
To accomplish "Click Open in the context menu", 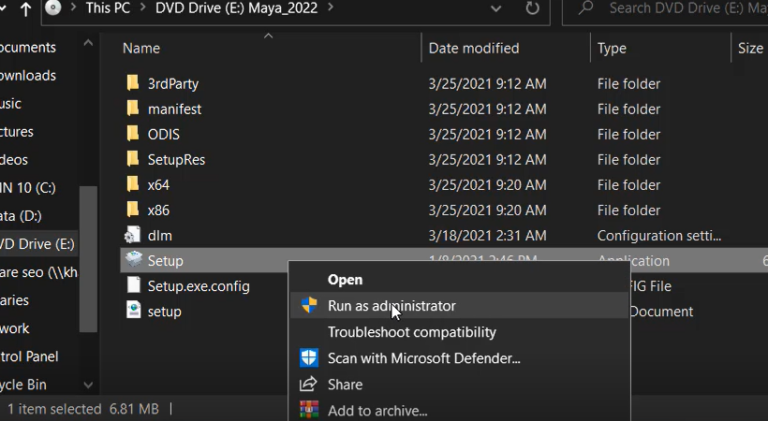I will click(x=345, y=280).
